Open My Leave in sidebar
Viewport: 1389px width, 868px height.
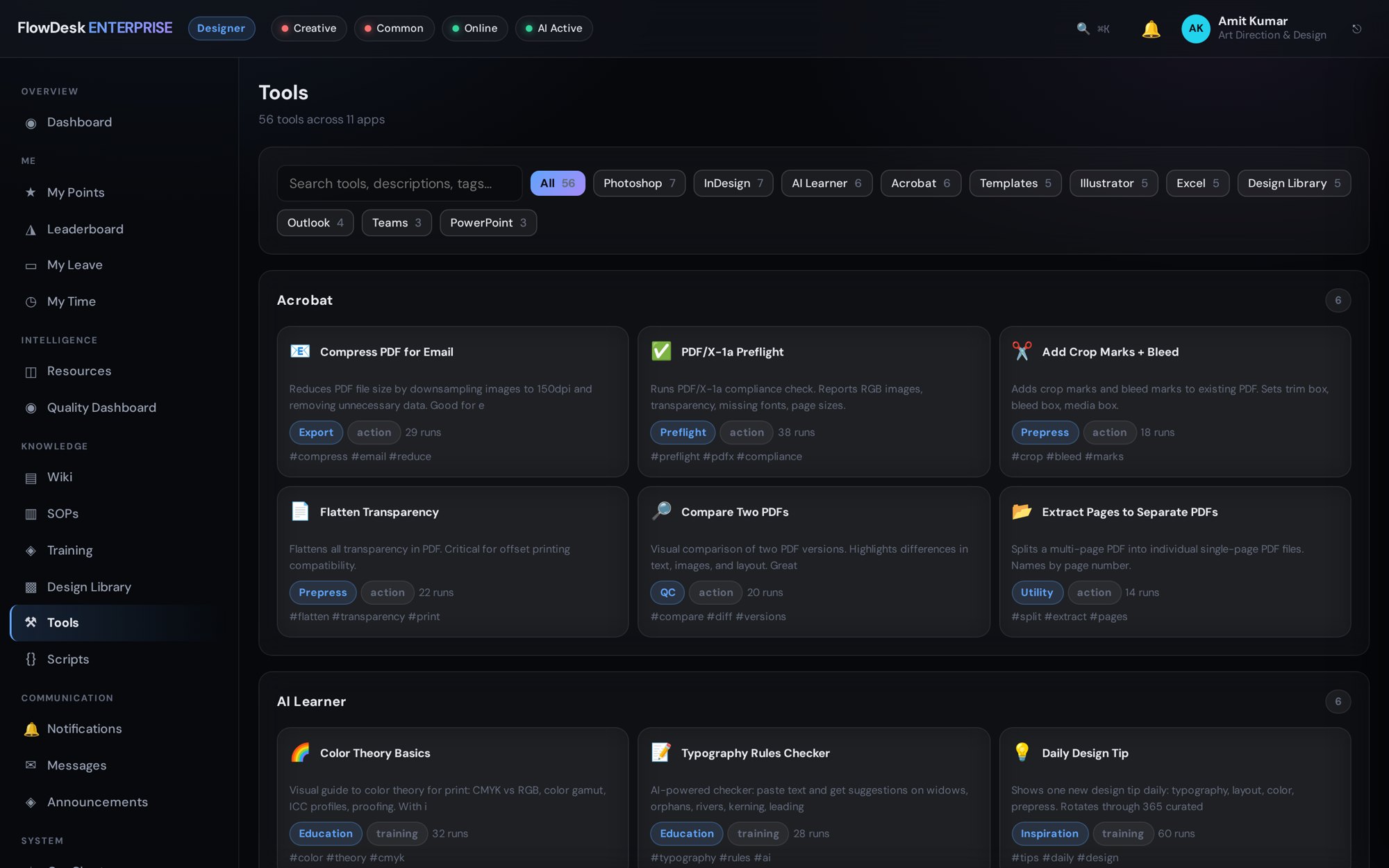(119, 265)
